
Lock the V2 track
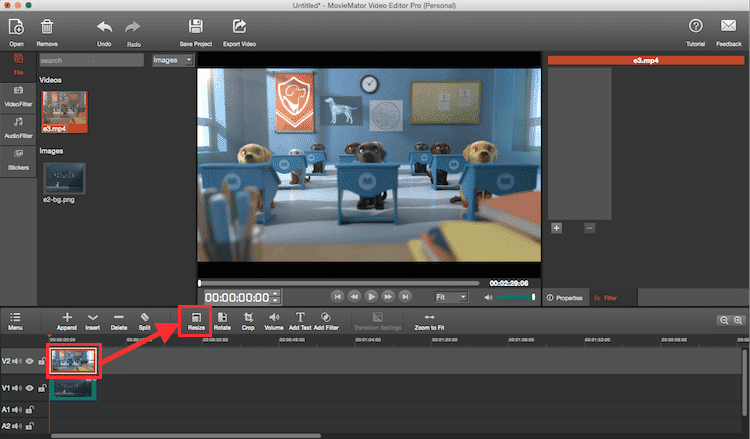point(42,361)
